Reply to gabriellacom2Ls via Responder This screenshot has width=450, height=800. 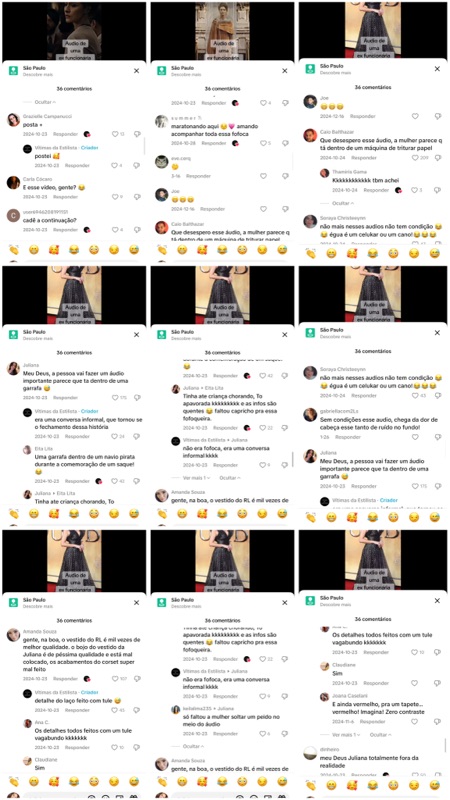348,437
